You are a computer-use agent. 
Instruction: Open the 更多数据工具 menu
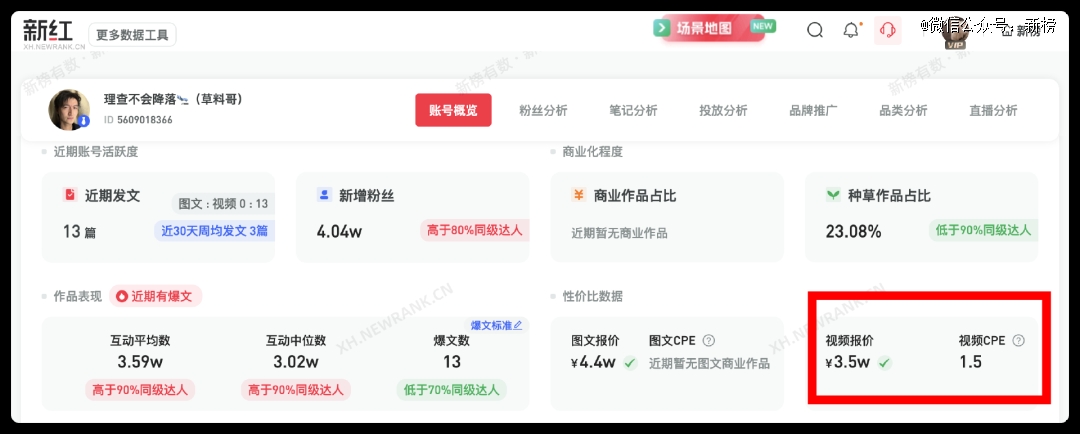point(133,35)
